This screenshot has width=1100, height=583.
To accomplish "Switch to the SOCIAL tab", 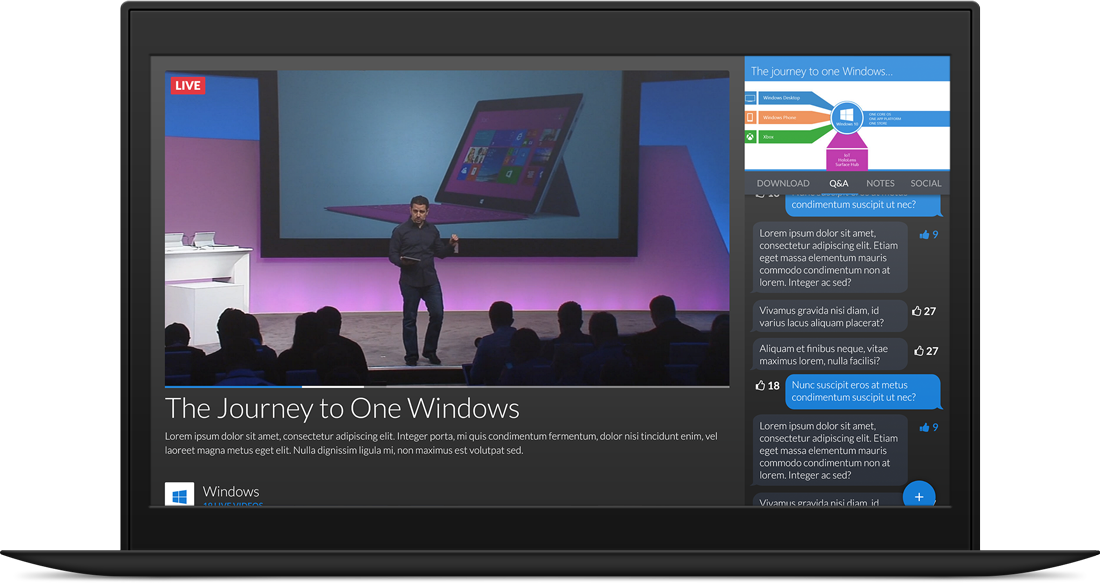I will 926,183.
